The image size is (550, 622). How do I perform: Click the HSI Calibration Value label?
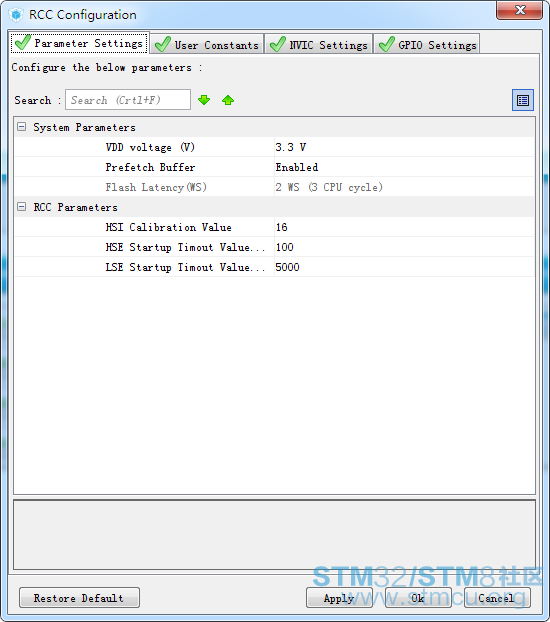pyautogui.click(x=168, y=227)
